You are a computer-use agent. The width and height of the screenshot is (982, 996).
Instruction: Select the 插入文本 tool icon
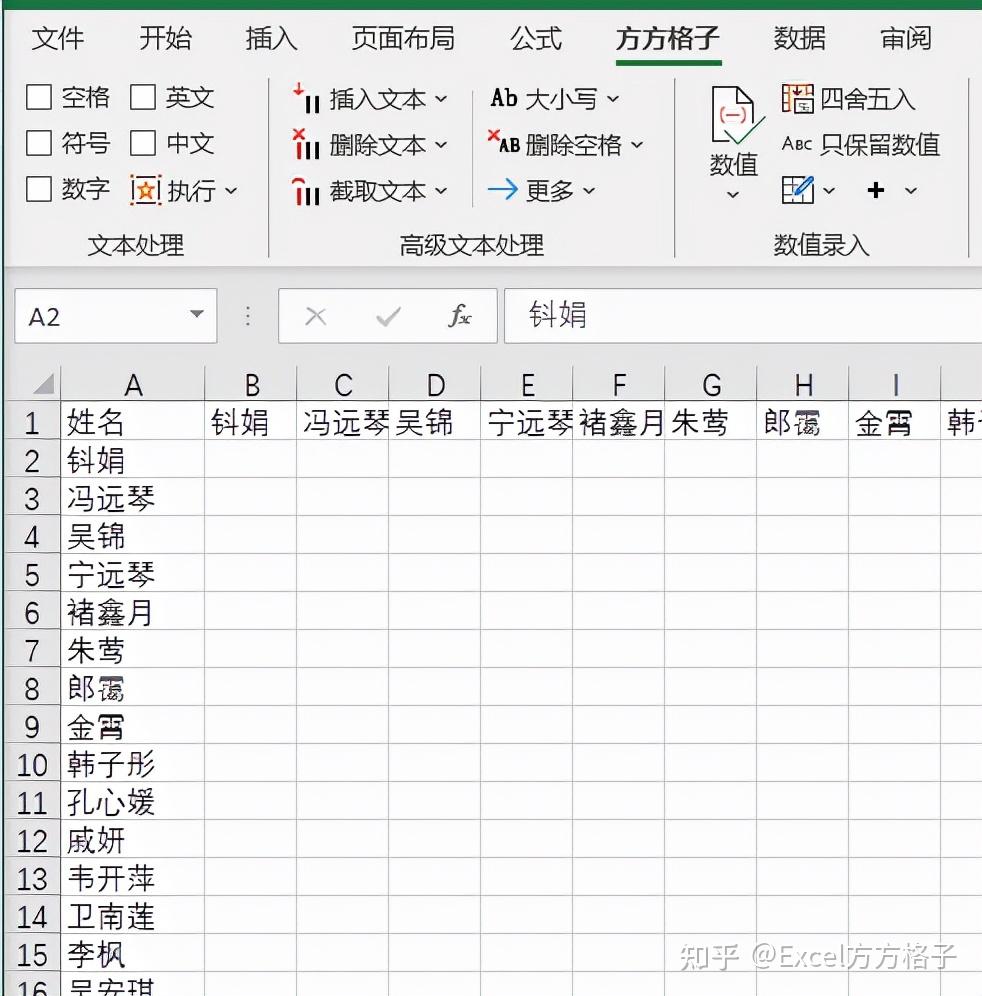[306, 99]
